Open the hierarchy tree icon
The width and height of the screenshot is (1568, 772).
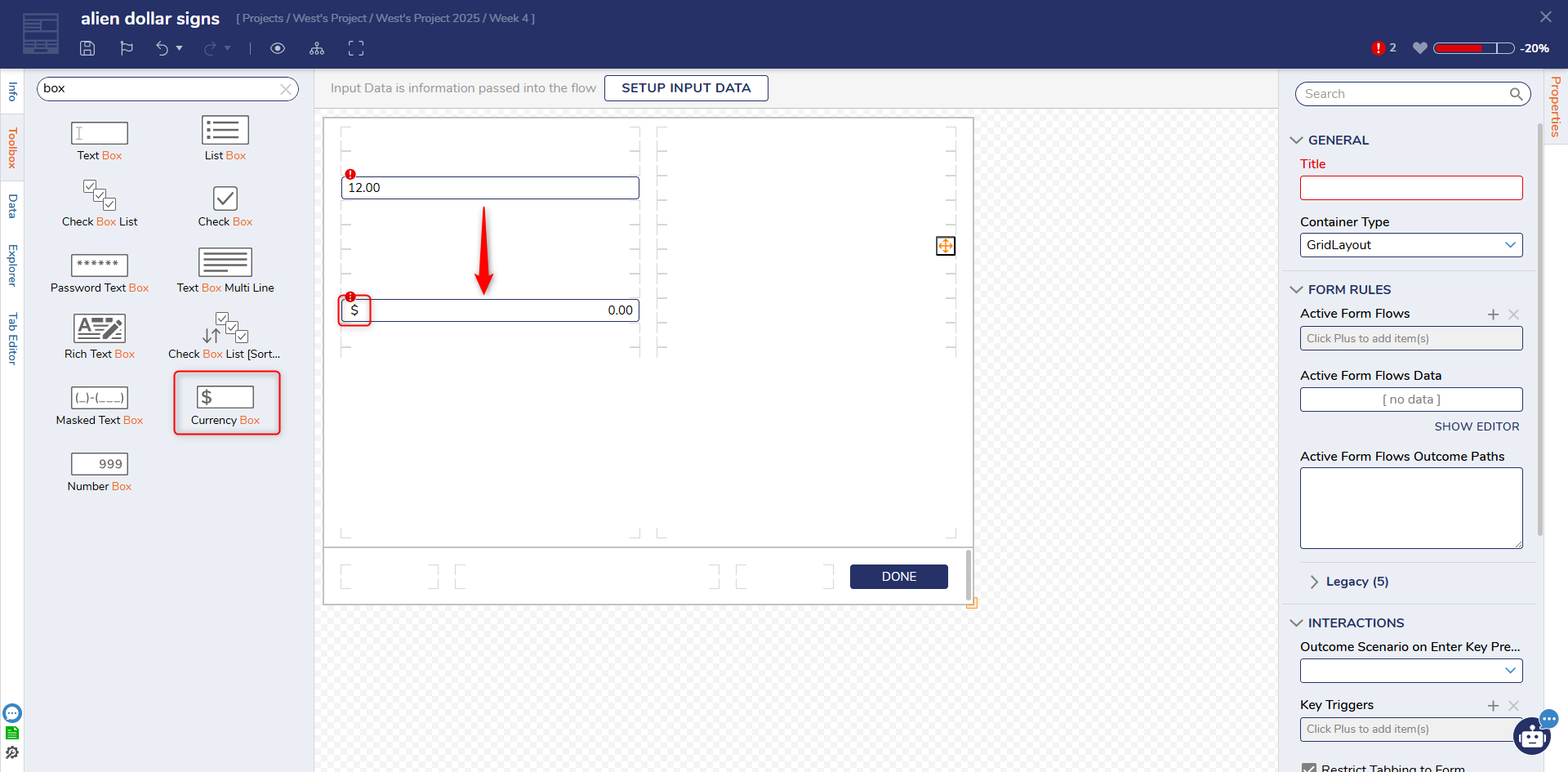[317, 49]
